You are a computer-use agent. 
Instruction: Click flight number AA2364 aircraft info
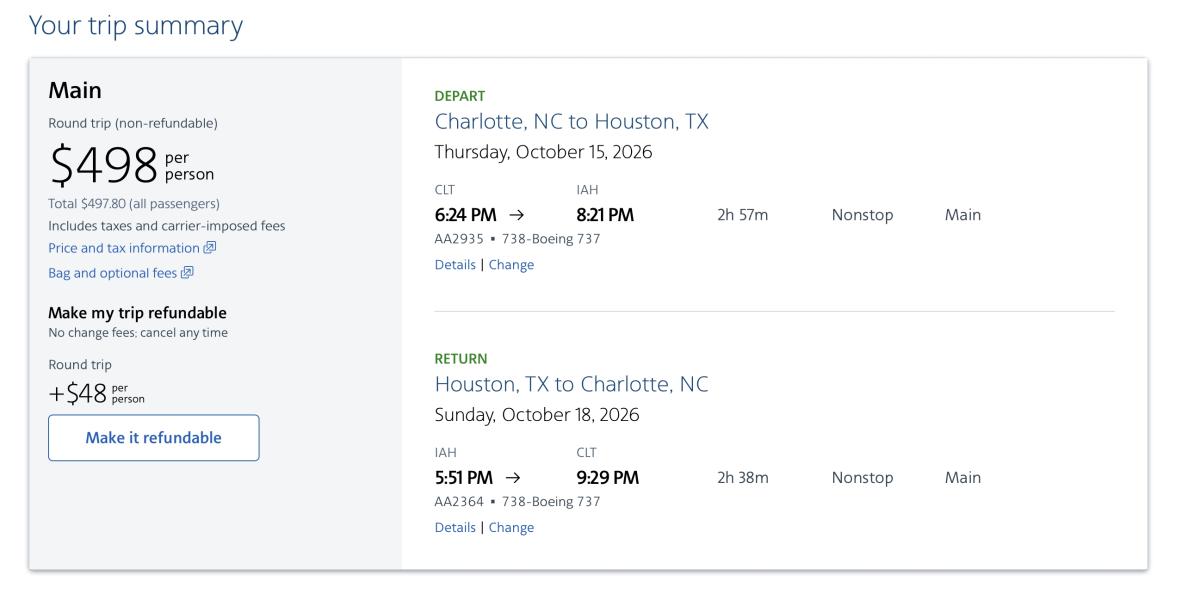(517, 502)
